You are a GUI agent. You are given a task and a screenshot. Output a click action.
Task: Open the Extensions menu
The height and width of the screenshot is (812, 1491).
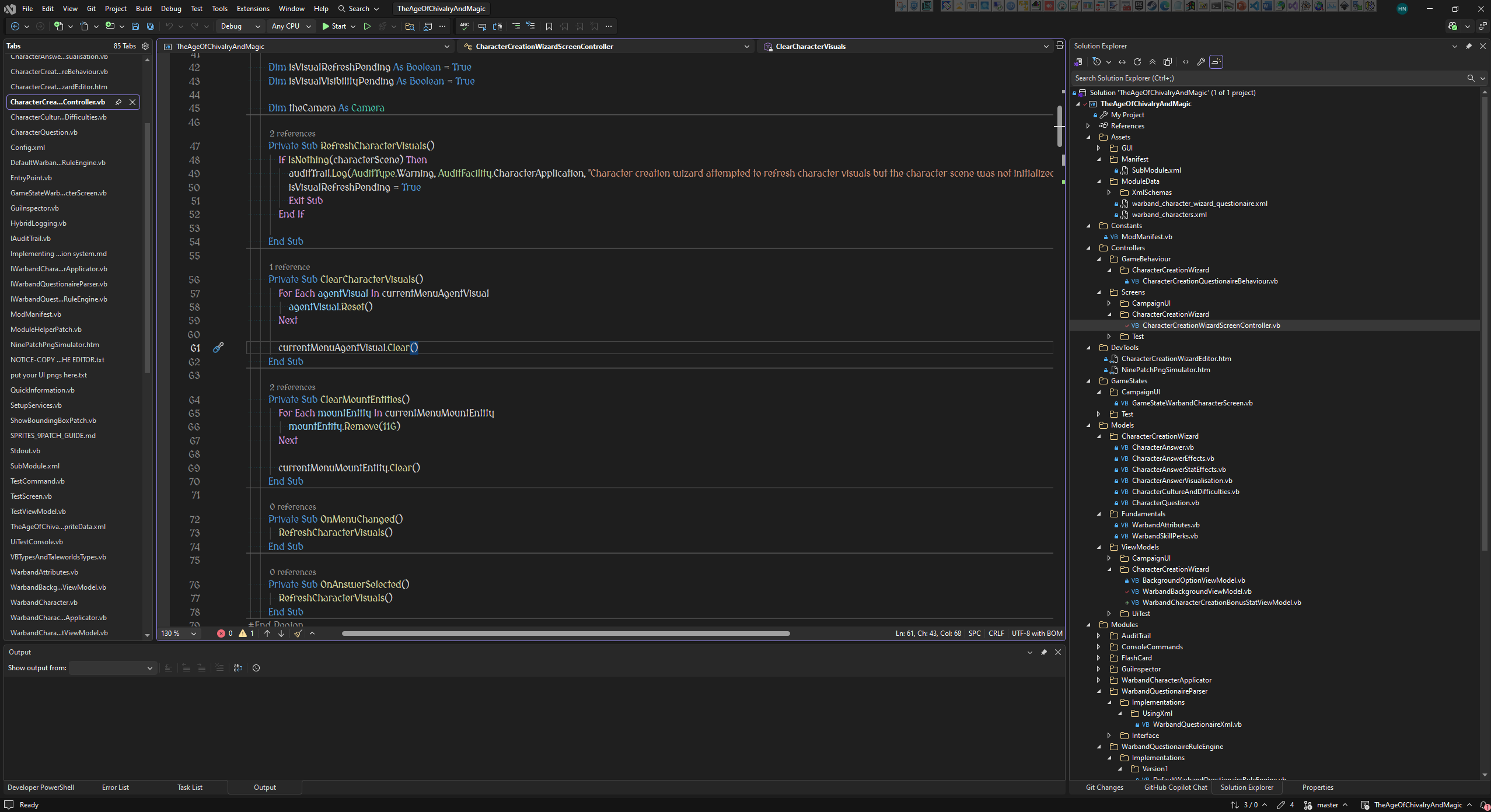253,9
